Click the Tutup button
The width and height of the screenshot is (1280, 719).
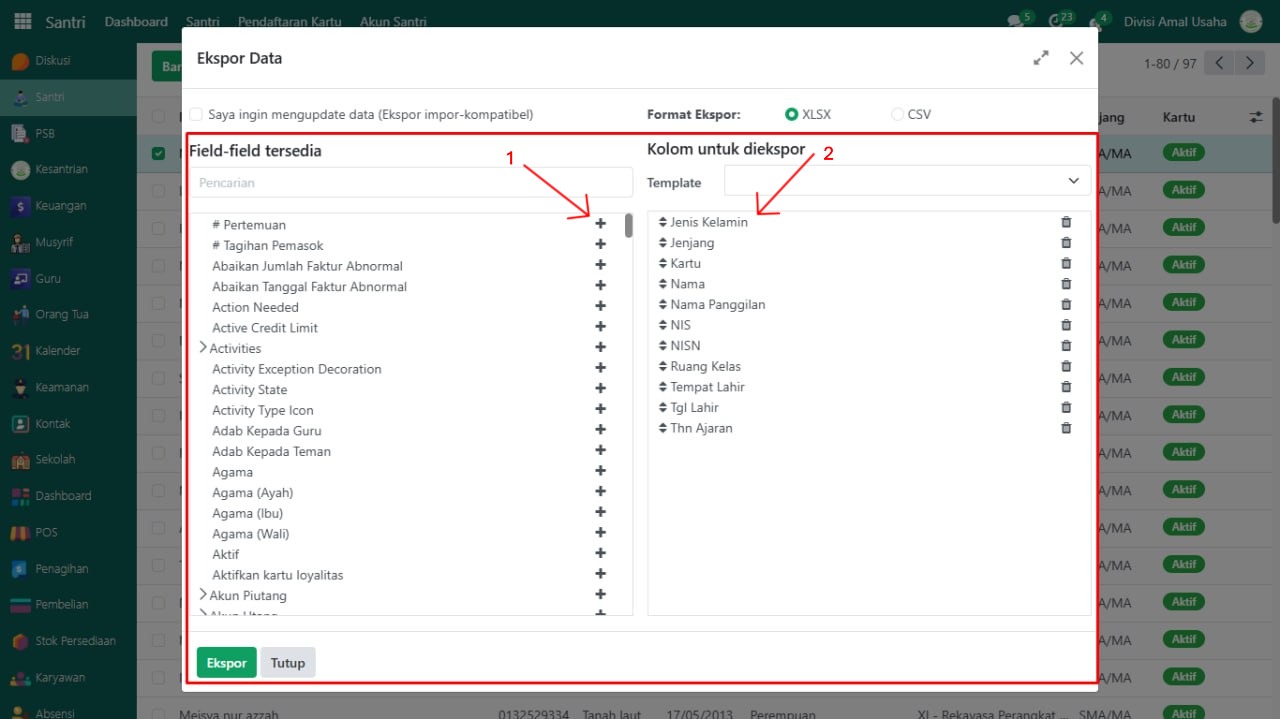click(288, 663)
